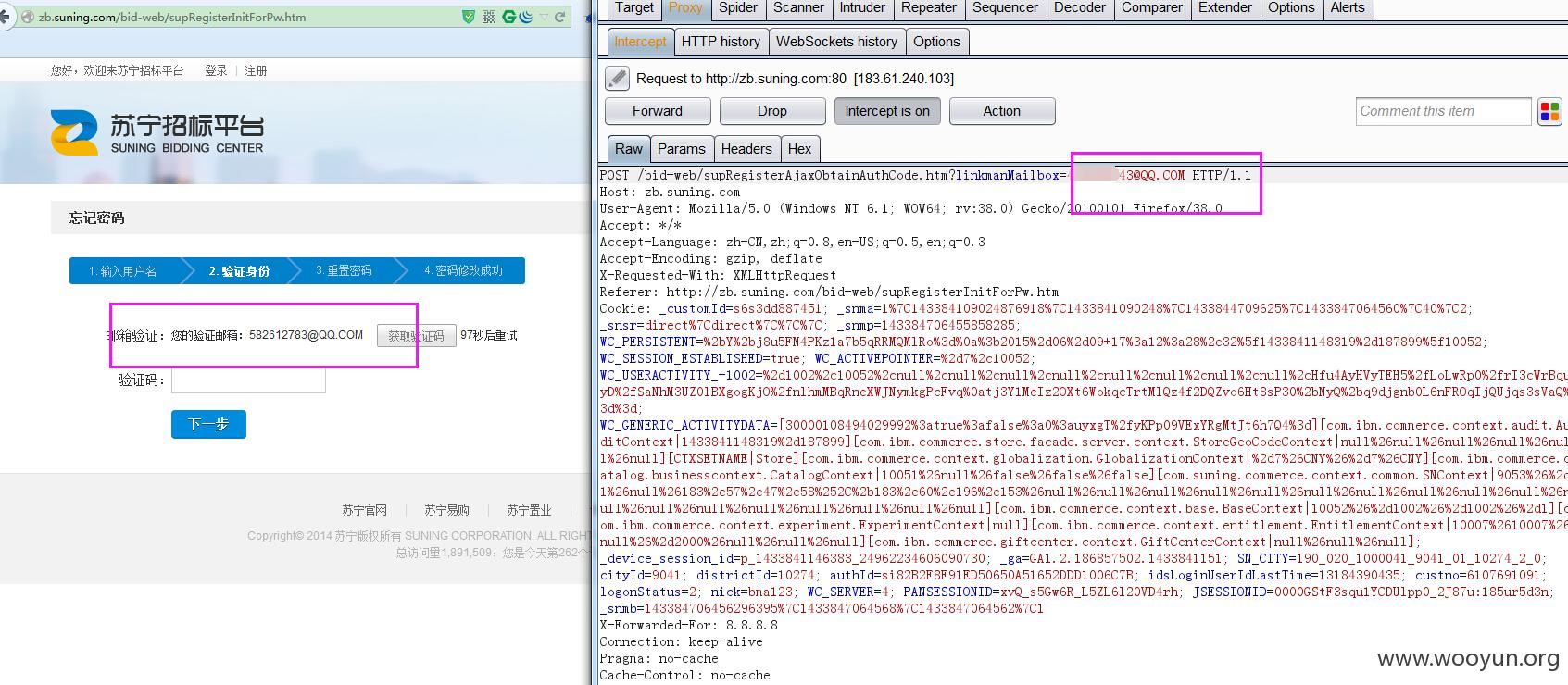
Task: Open the QR code icon in address bar
Action: tap(489, 17)
